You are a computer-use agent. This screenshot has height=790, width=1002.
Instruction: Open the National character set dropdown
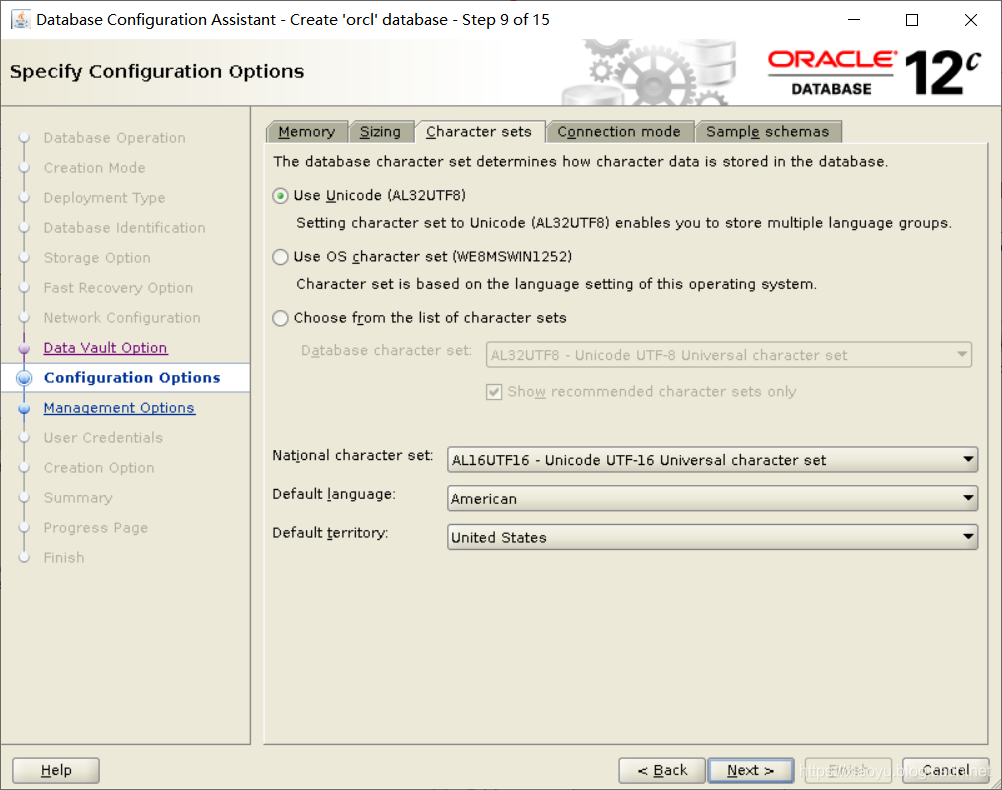(713, 460)
